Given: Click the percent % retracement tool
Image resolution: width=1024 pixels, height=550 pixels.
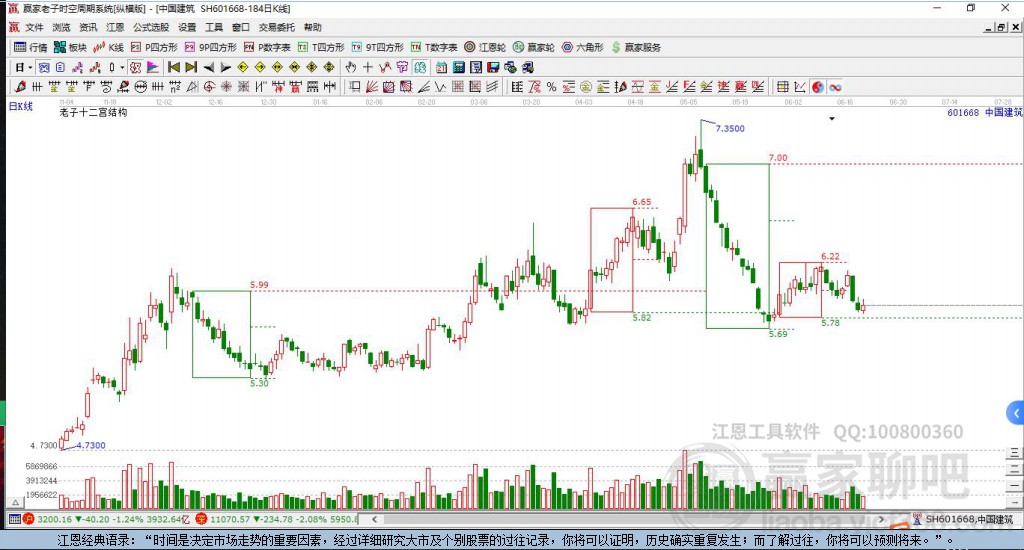Looking at the screenshot, I should (x=551, y=87).
